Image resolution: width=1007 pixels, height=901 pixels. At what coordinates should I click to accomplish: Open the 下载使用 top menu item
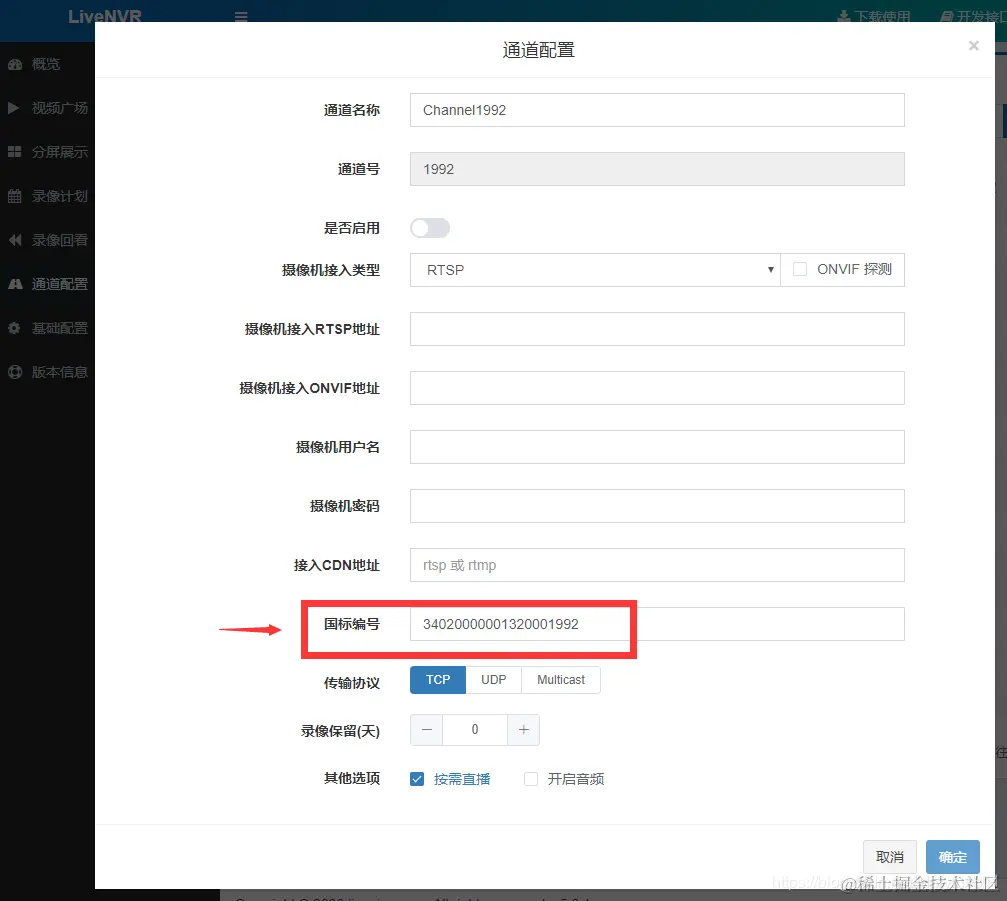(874, 16)
